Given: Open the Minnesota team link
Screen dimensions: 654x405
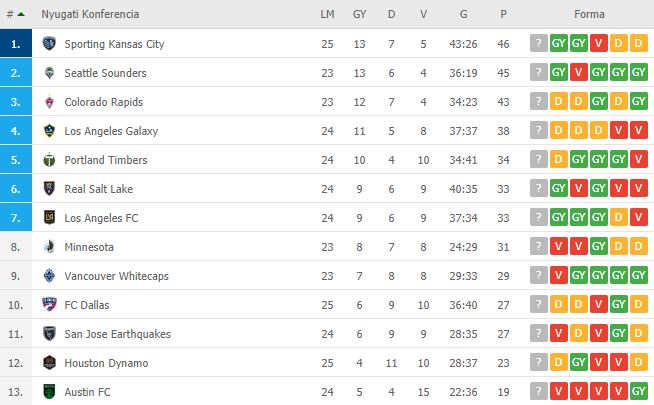Looking at the screenshot, I should pyautogui.click(x=89, y=247).
